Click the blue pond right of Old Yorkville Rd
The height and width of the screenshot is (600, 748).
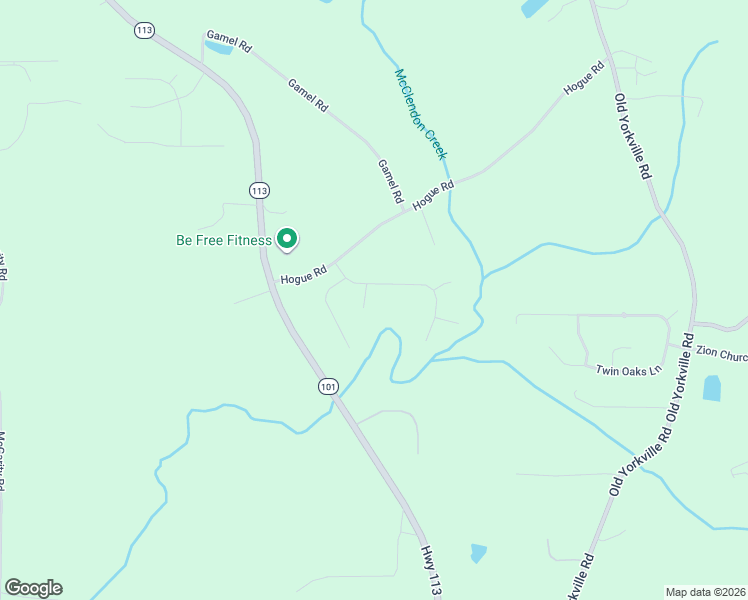point(712,388)
